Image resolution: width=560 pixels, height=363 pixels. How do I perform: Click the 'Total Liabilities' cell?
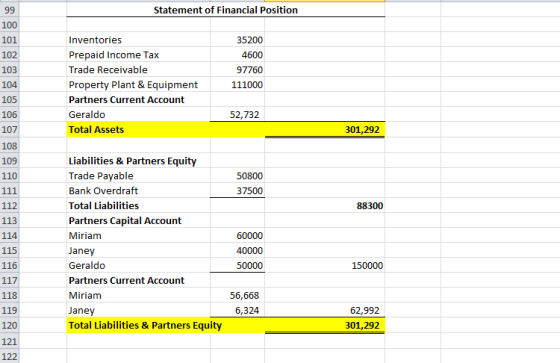[138, 206]
